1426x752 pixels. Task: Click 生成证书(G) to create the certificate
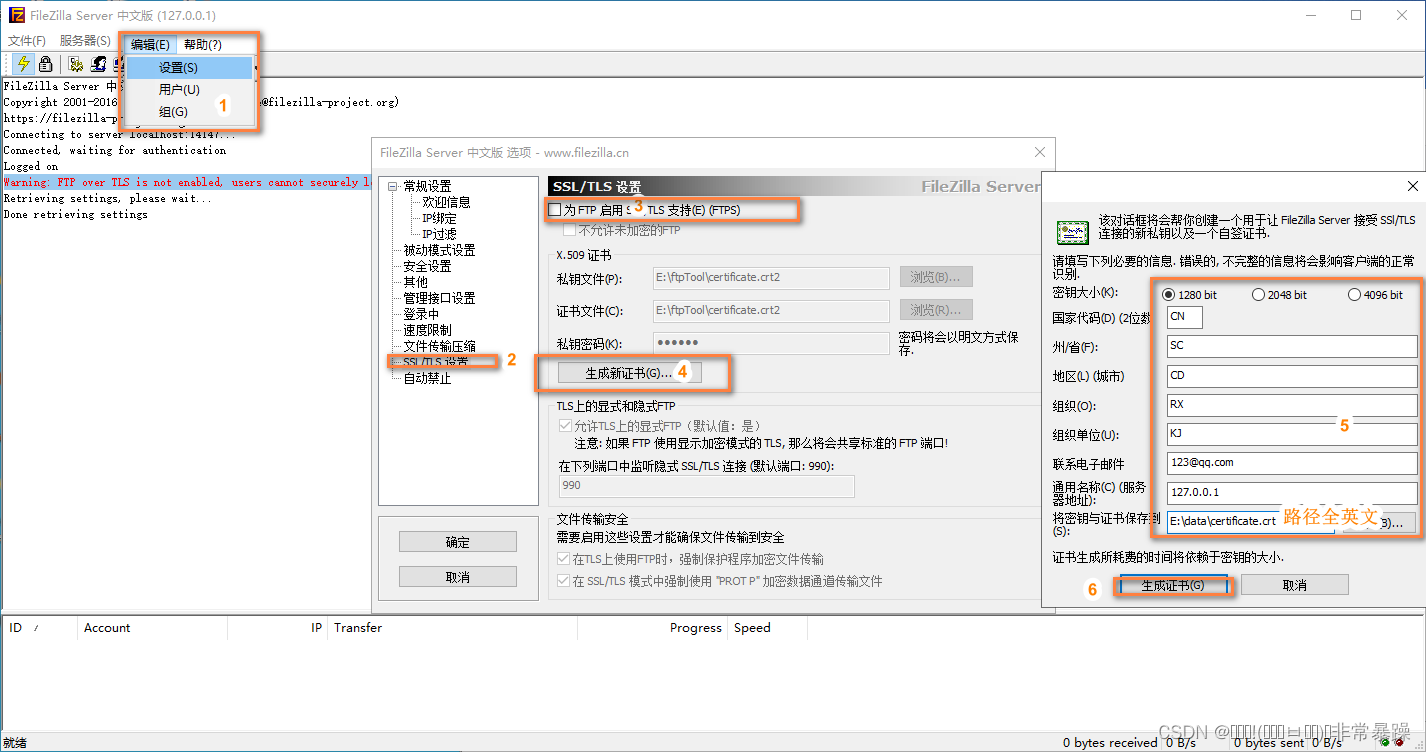tap(1173, 585)
